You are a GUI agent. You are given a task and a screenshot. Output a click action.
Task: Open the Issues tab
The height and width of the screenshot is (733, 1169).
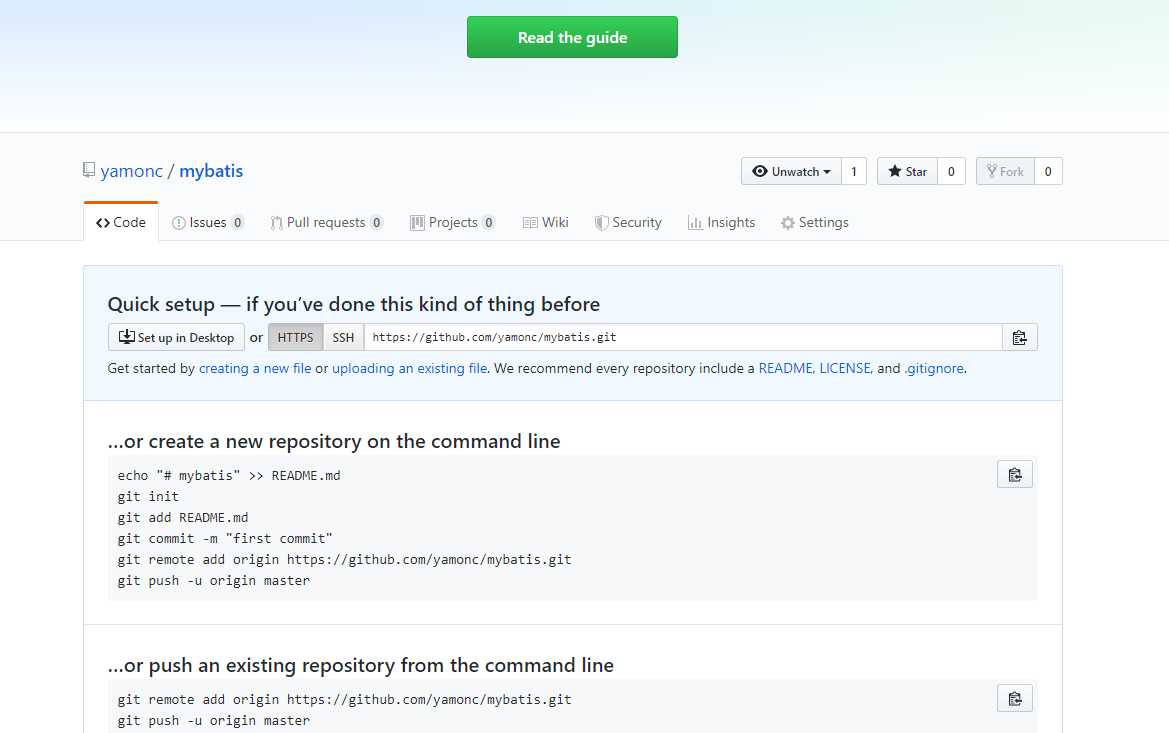click(x=208, y=223)
